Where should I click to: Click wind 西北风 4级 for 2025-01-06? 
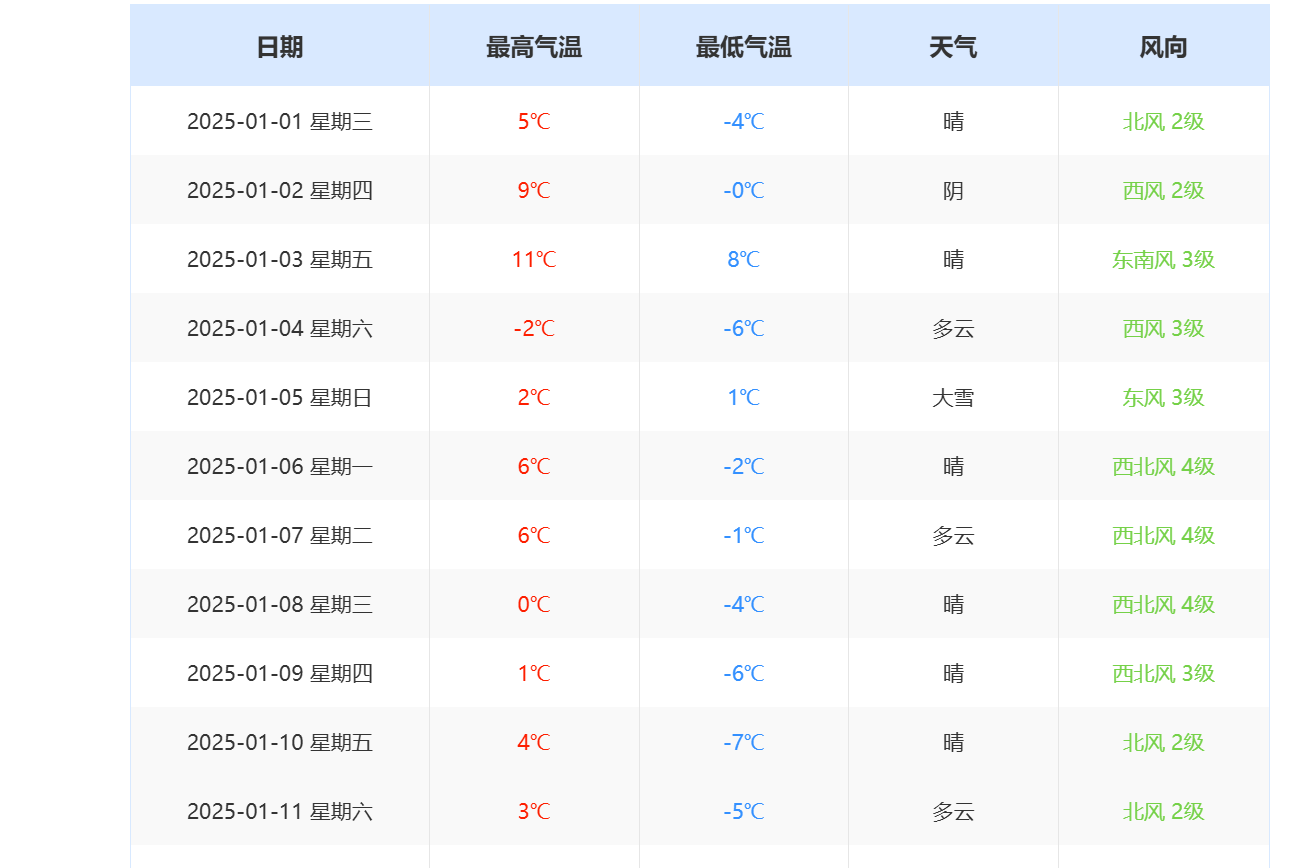pos(1163,466)
